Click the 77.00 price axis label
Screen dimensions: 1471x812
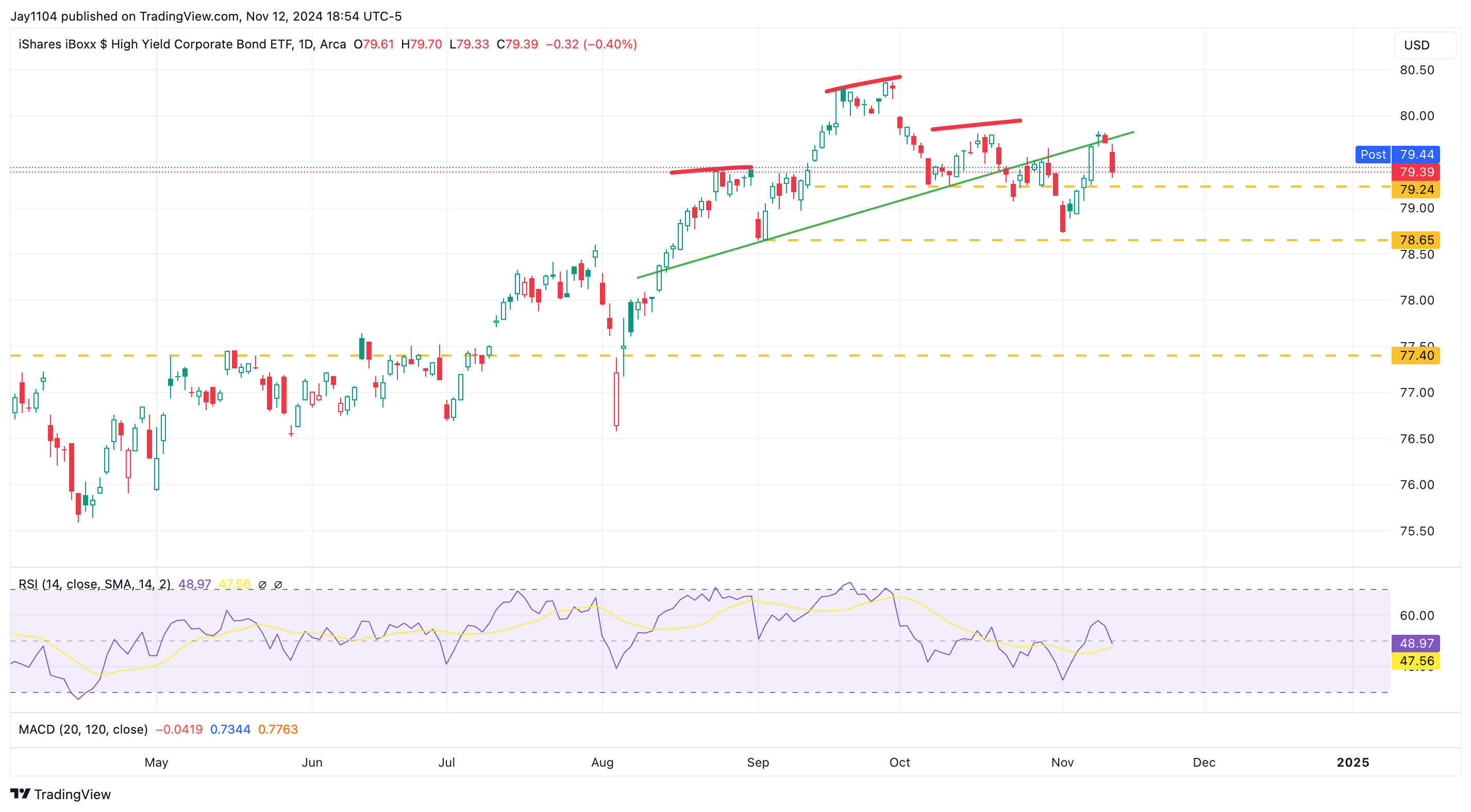pyautogui.click(x=1417, y=392)
